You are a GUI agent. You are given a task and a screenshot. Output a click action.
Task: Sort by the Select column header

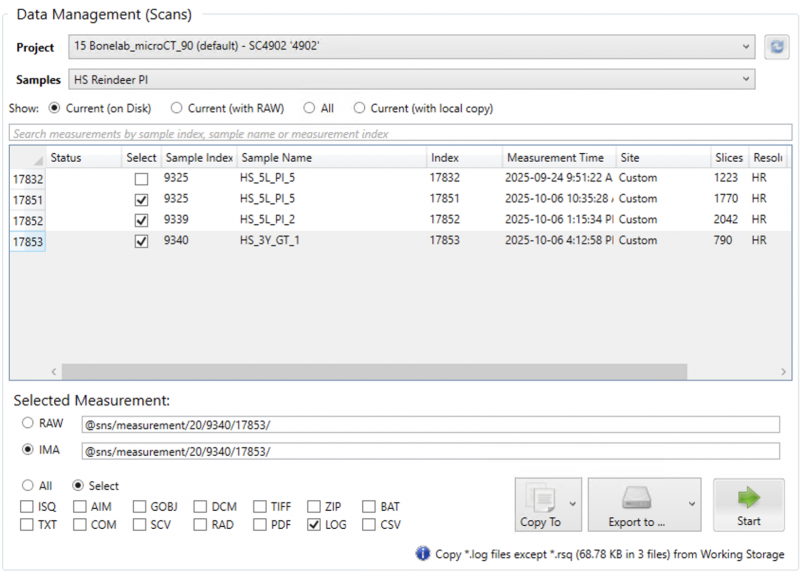click(x=141, y=158)
